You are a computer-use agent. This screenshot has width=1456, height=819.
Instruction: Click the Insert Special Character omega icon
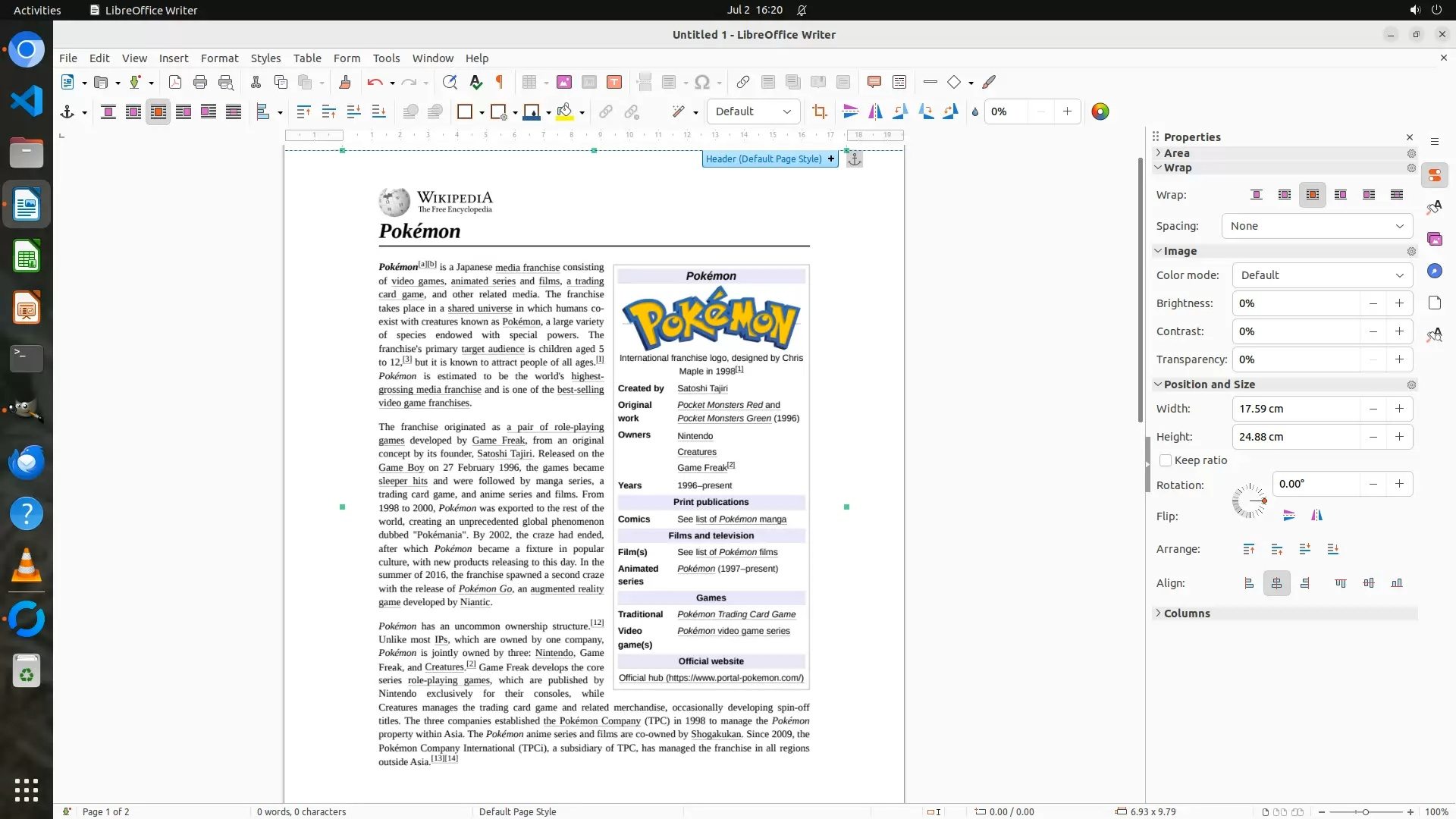(702, 83)
